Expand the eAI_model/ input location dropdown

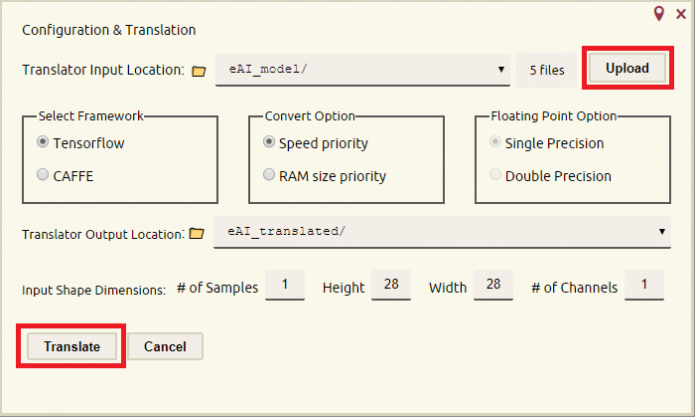coord(363,70)
